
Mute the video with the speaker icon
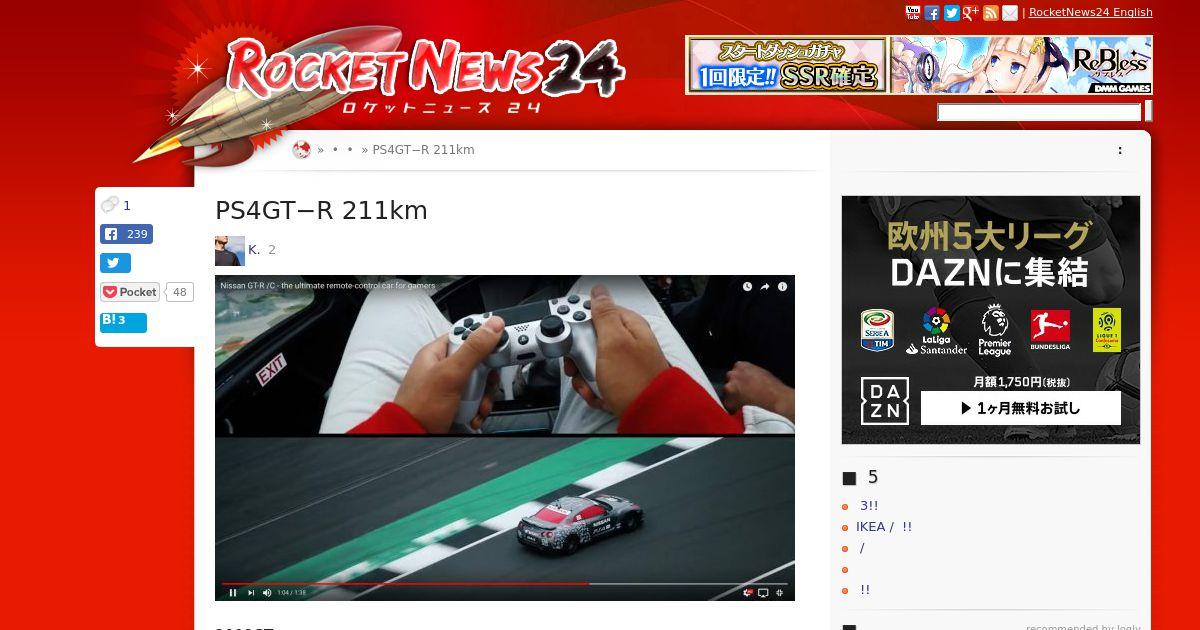click(x=267, y=592)
